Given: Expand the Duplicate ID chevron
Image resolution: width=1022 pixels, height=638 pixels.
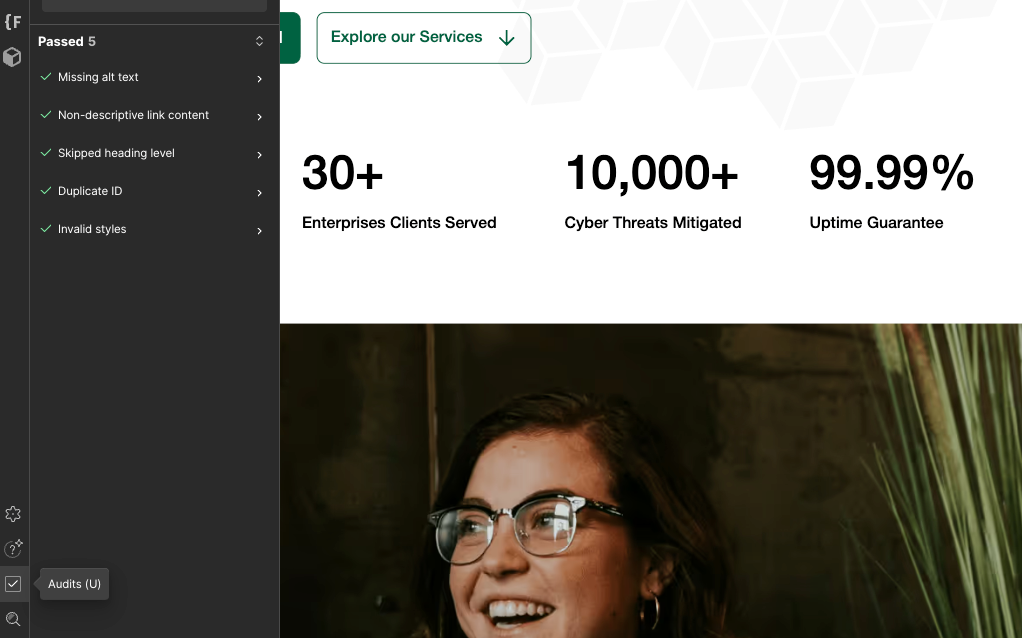Looking at the screenshot, I should (x=259, y=193).
